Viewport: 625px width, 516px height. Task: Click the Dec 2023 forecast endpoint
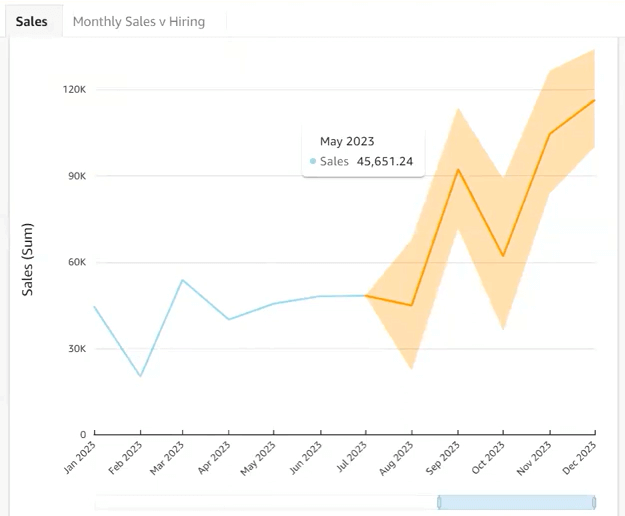click(x=594, y=100)
